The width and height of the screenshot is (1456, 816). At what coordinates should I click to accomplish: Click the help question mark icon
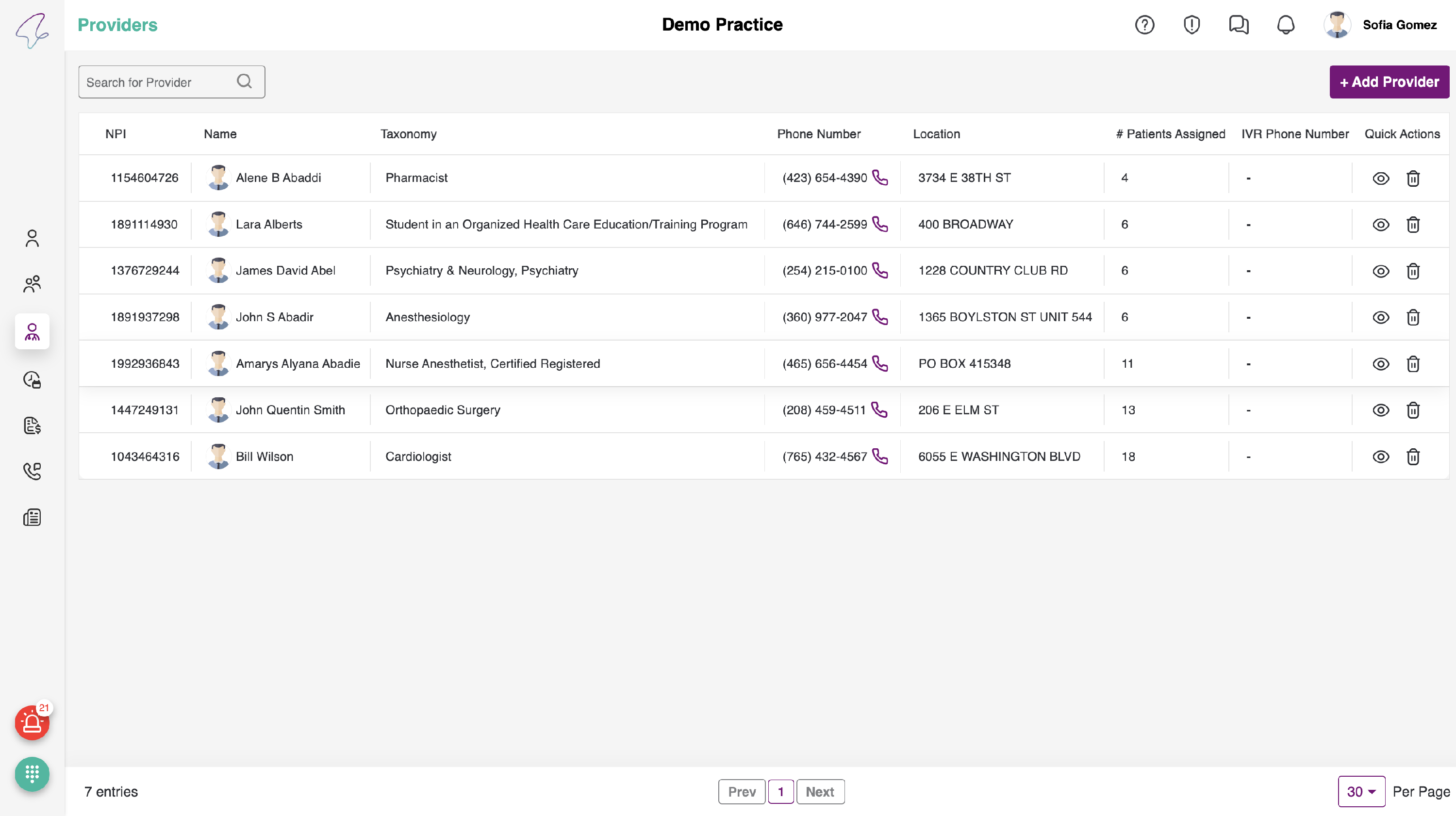click(1144, 25)
